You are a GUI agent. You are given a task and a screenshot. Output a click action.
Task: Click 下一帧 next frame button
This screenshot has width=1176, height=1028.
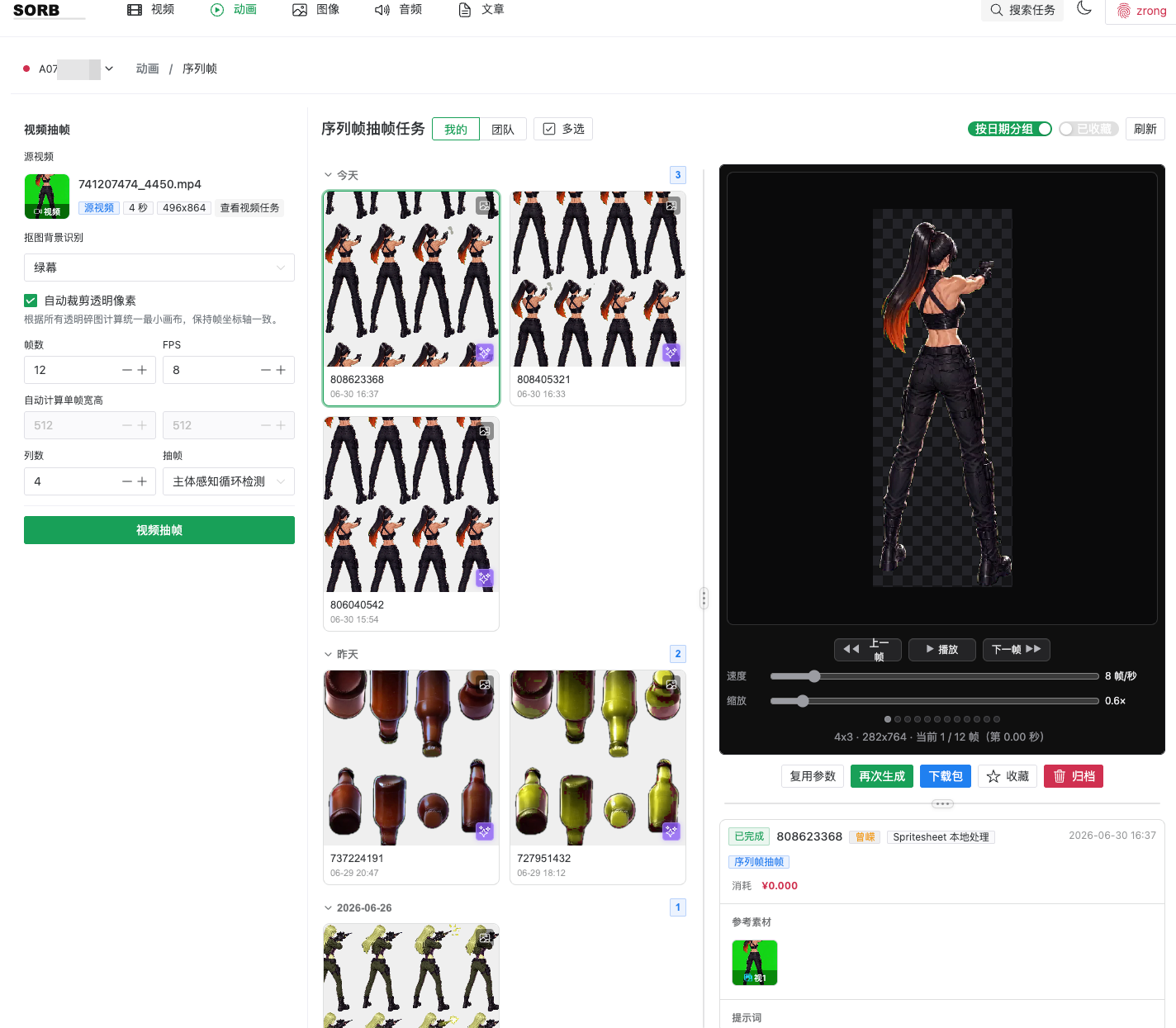tap(1017, 650)
